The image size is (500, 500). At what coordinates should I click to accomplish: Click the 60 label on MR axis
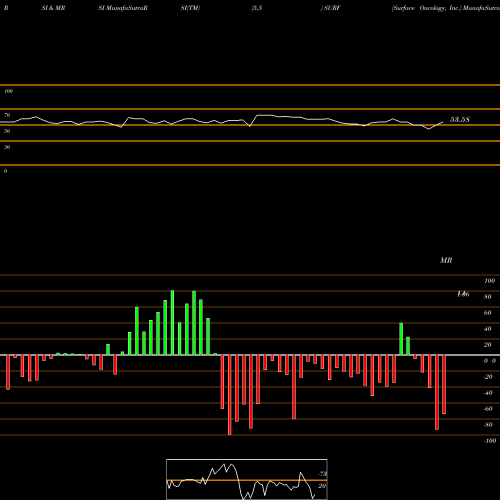[x=488, y=313]
